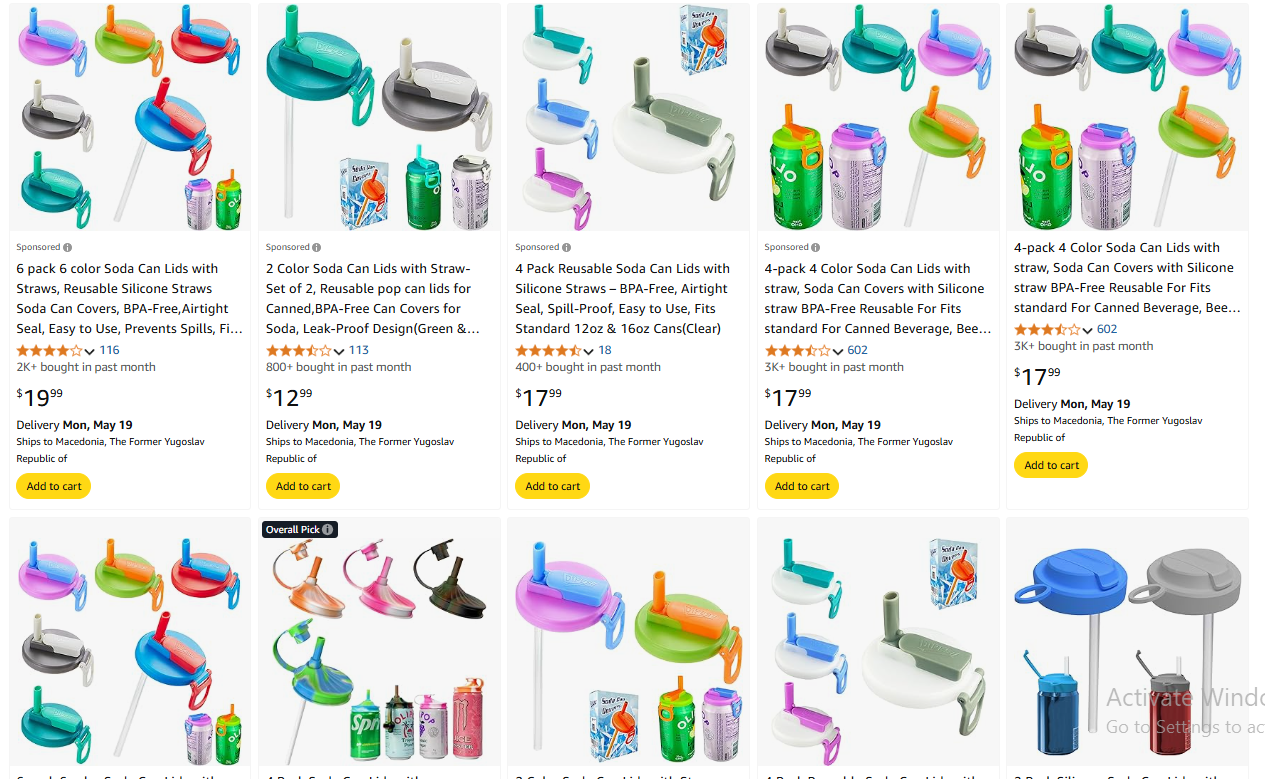Open rating breakdown for unsponsored 602-review listing
This screenshot has height=779, width=1265.
click(1088, 330)
